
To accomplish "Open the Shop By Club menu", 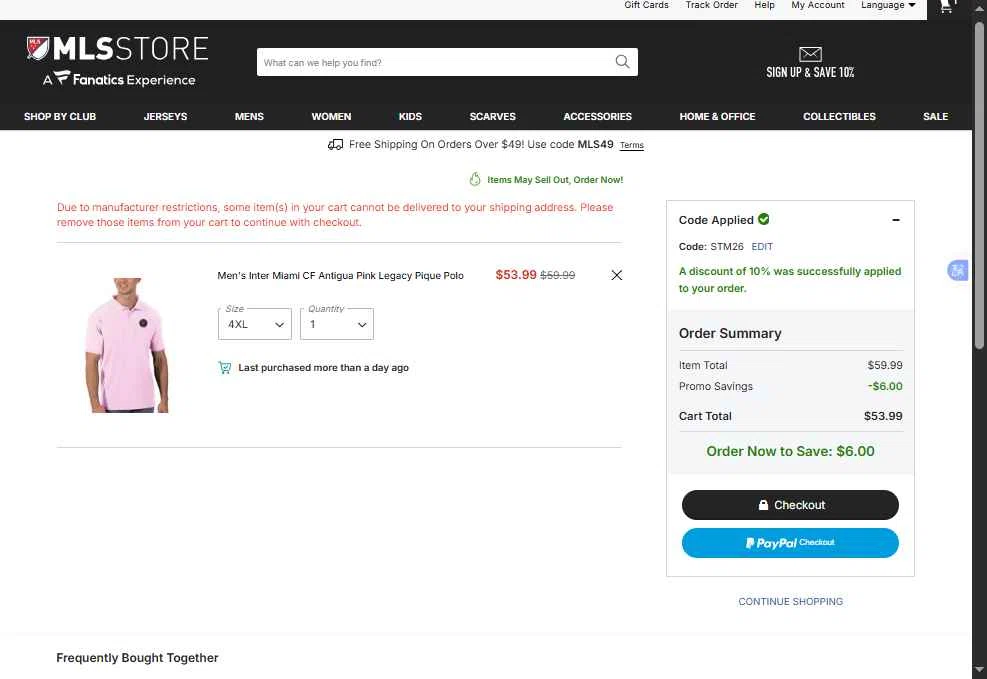I will [x=60, y=117].
